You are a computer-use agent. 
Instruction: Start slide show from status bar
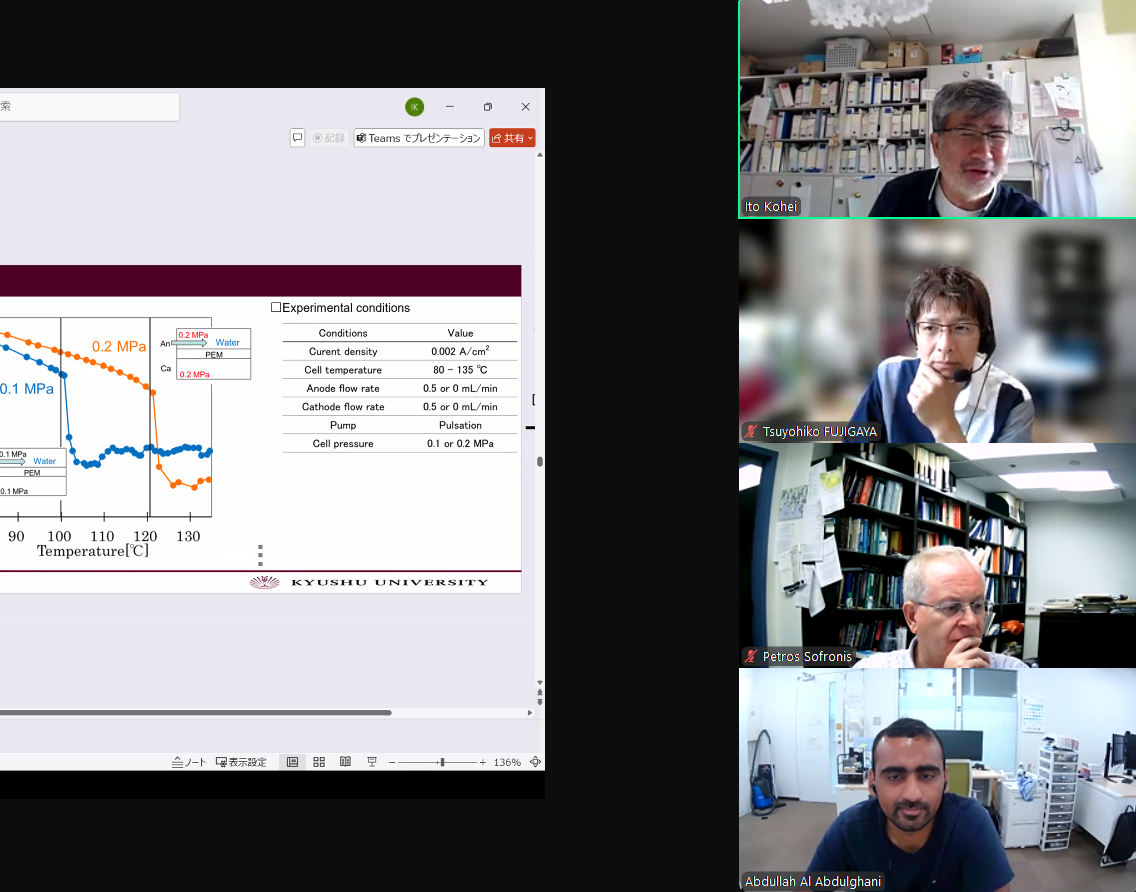point(371,762)
